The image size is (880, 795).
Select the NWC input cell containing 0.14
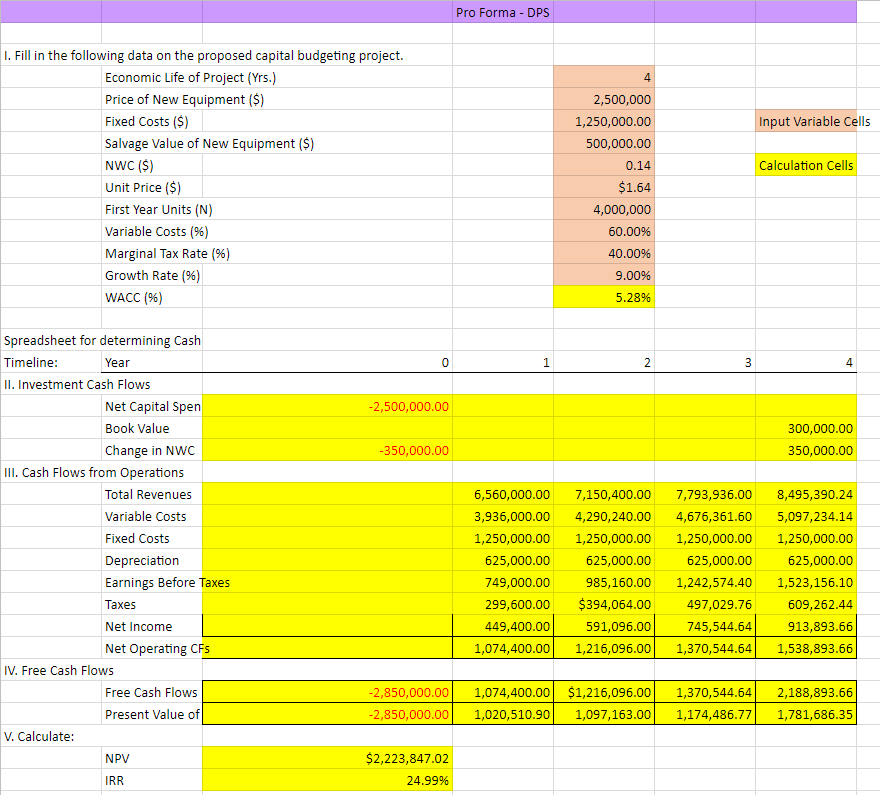pos(604,166)
